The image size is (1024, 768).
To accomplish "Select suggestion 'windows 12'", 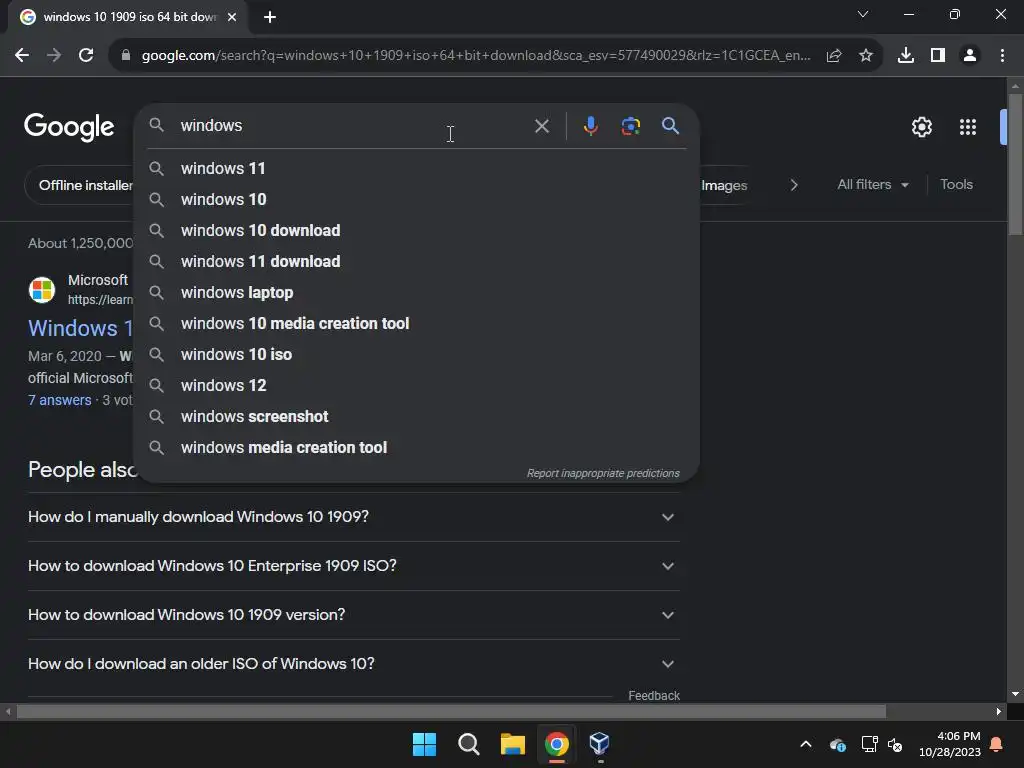I will (x=417, y=385).
